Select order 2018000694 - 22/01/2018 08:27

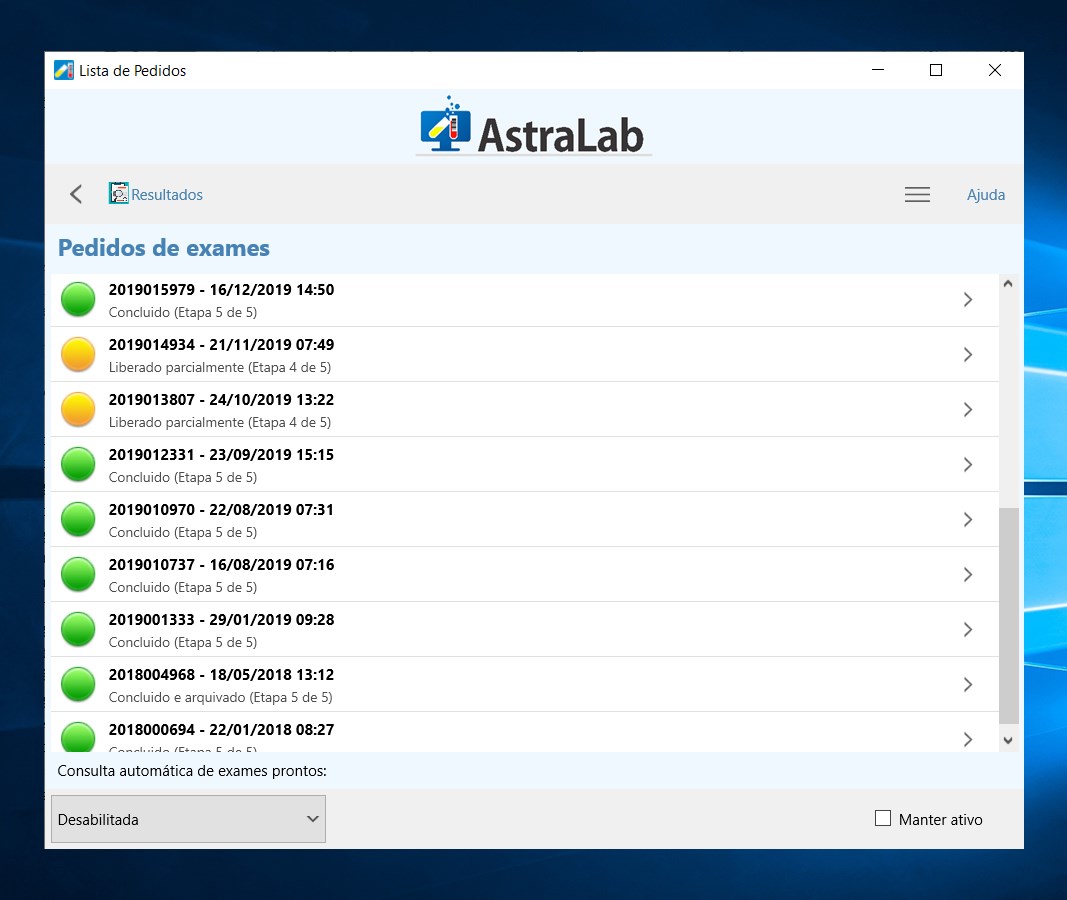tap(525, 733)
